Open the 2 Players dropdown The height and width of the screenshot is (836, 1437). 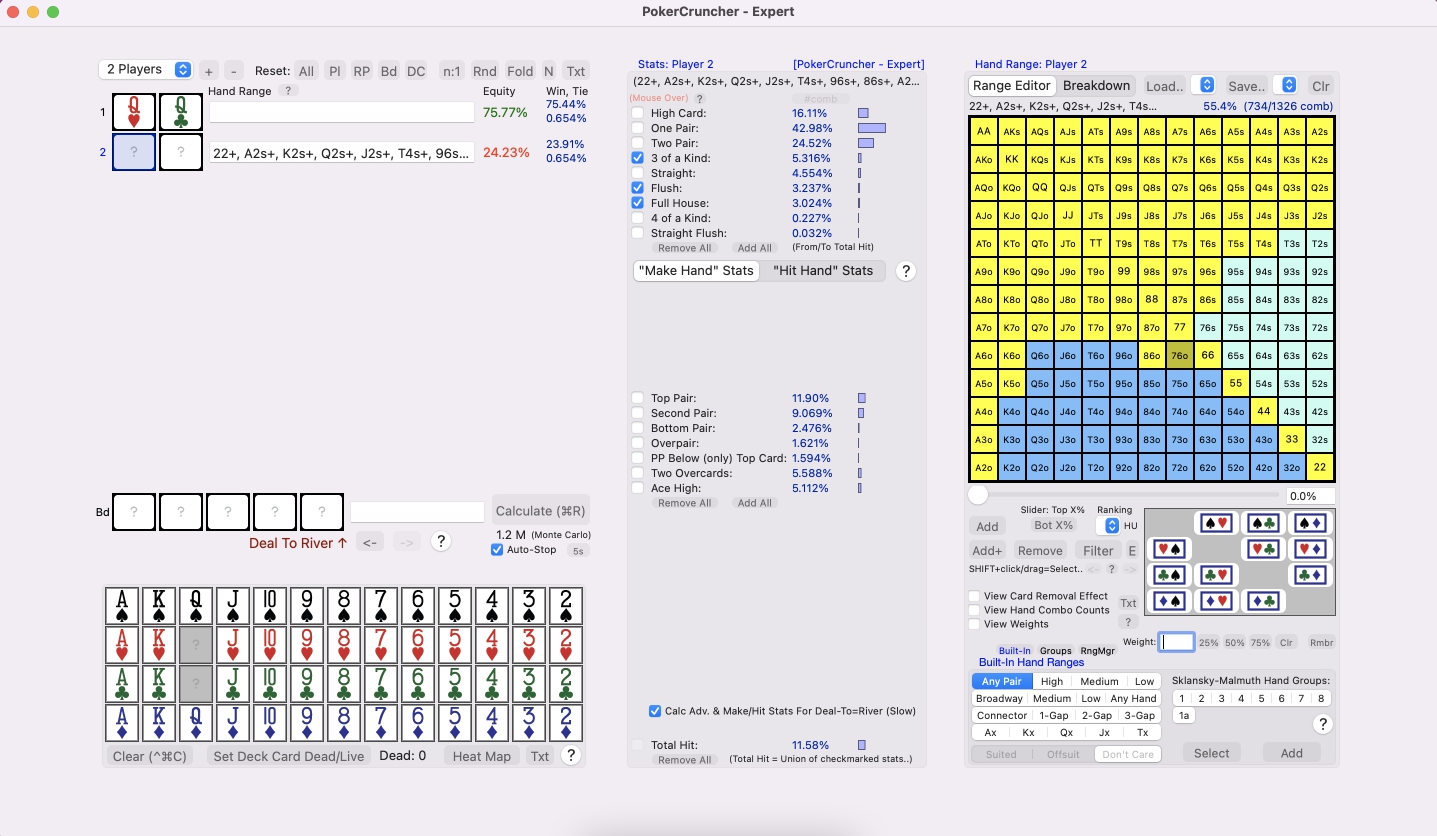pos(145,69)
